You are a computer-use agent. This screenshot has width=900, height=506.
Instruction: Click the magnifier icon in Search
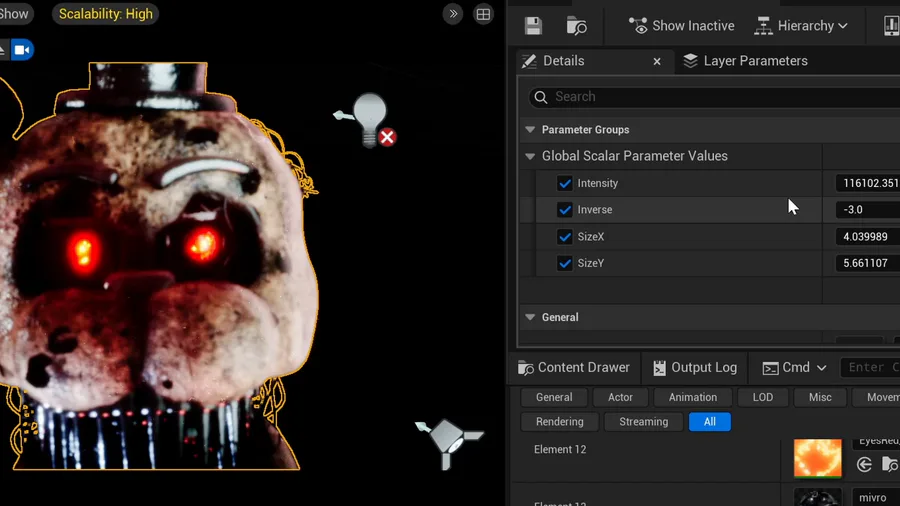(x=541, y=97)
